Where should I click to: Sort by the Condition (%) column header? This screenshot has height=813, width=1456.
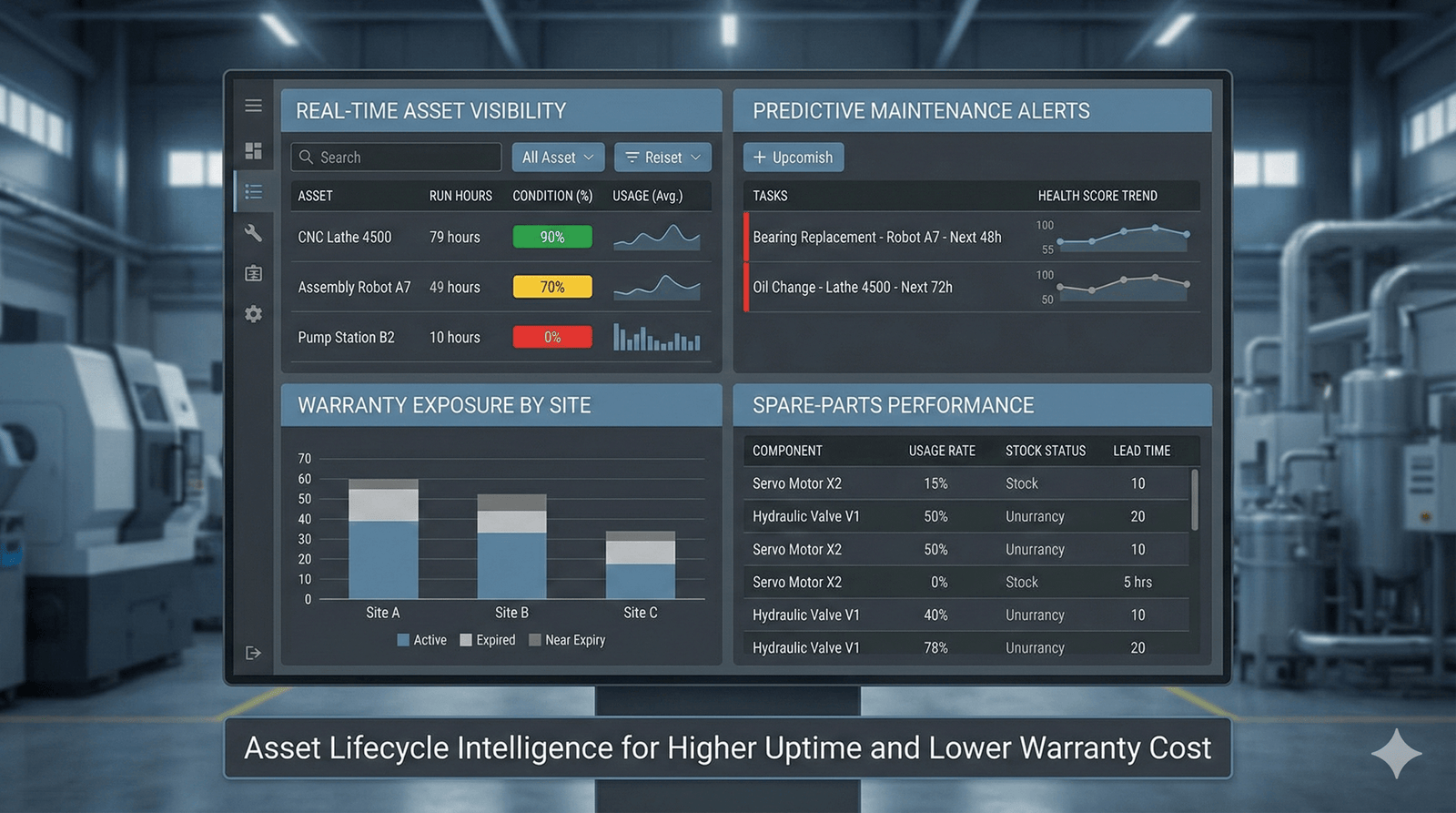coord(552,196)
